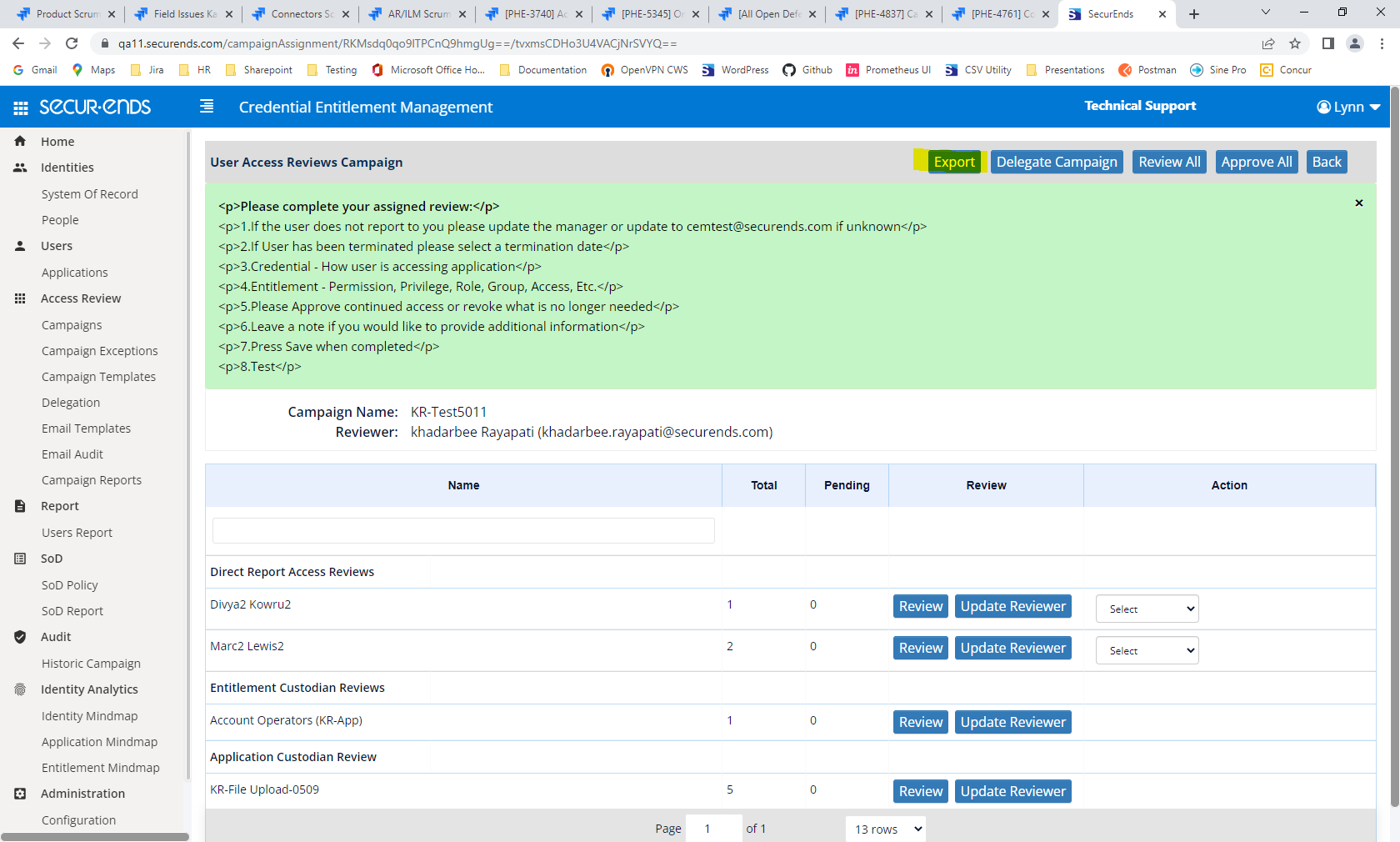Open the Home section from sidebar
Viewport: 1400px width, 842px height.
(20, 141)
